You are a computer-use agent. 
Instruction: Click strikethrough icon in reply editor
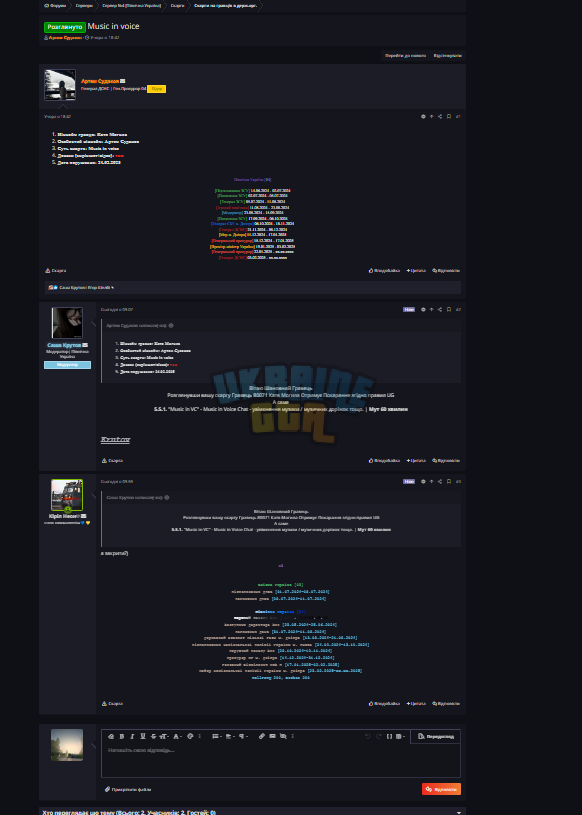153,736
